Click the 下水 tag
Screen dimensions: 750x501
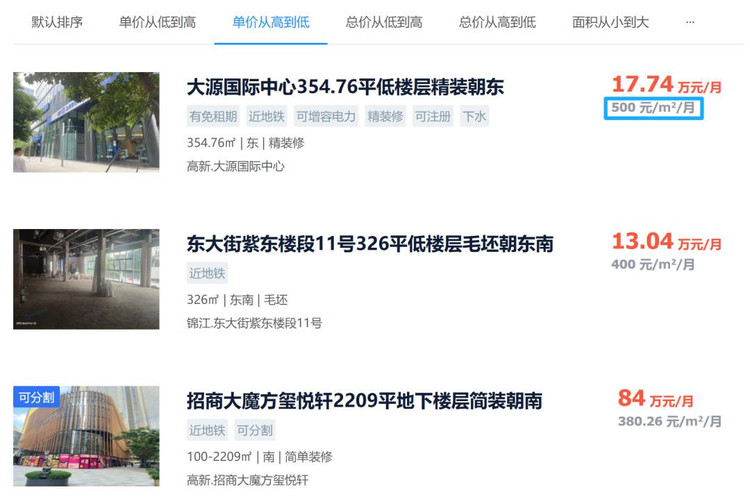[x=474, y=116]
